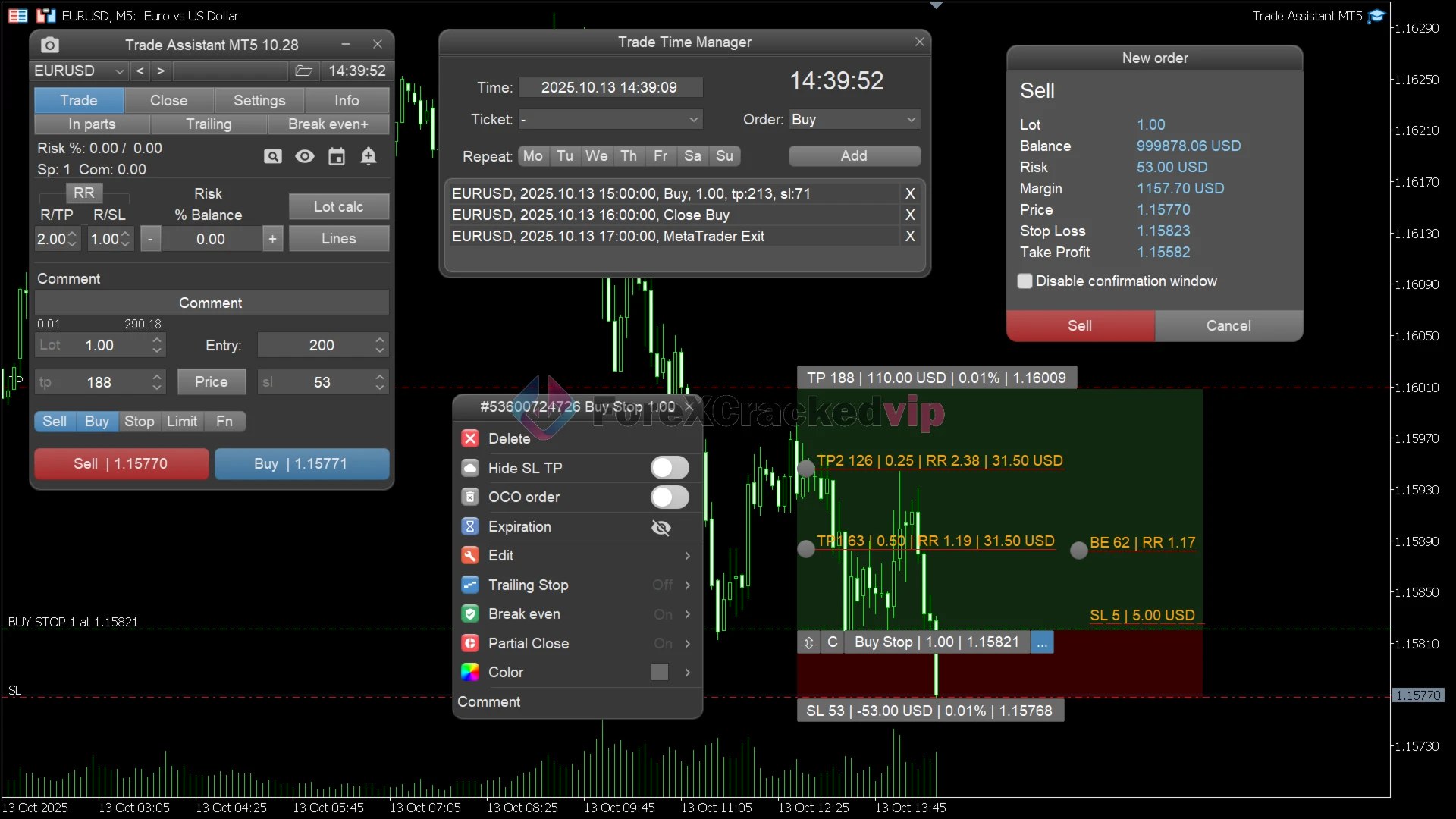Screen dimensions: 1456x819
Task: Switch to the Settings tab in Trade Assistant
Action: 259,100
